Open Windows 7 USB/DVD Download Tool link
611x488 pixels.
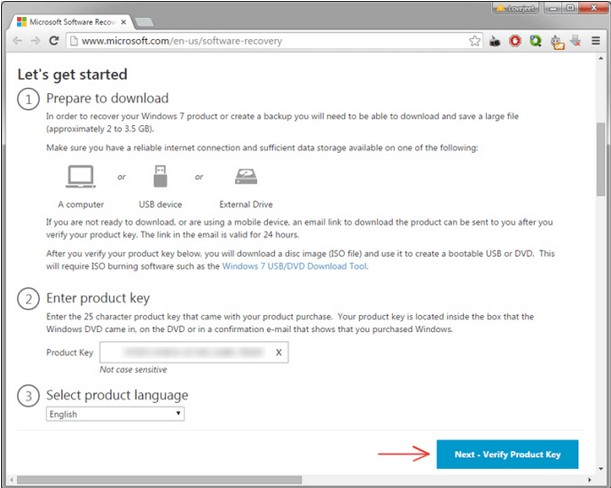294,266
